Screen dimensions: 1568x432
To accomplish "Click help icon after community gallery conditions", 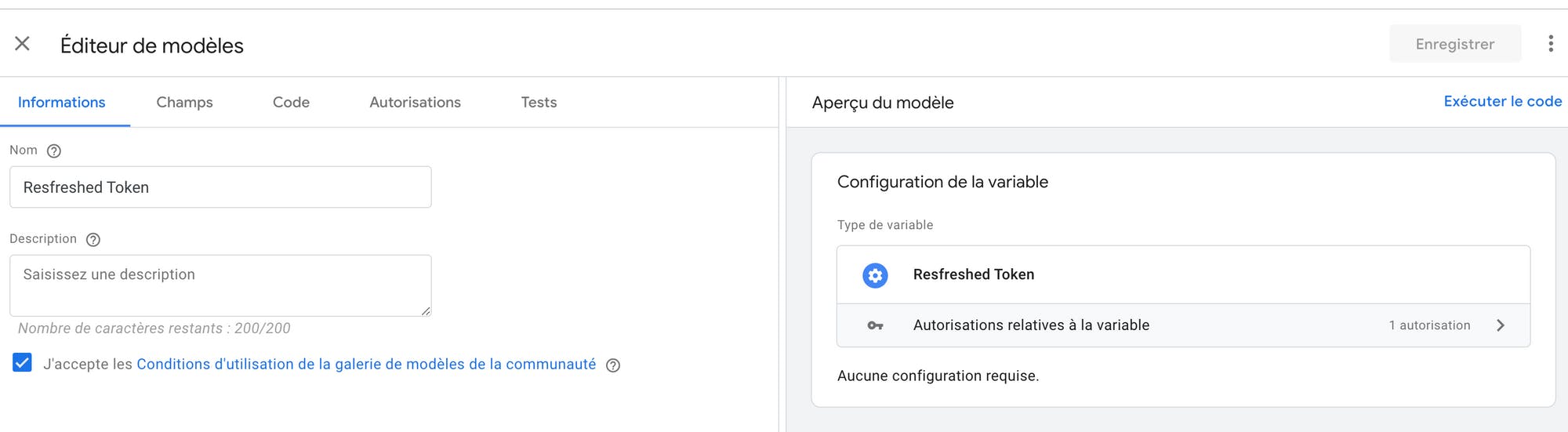I will click(613, 365).
